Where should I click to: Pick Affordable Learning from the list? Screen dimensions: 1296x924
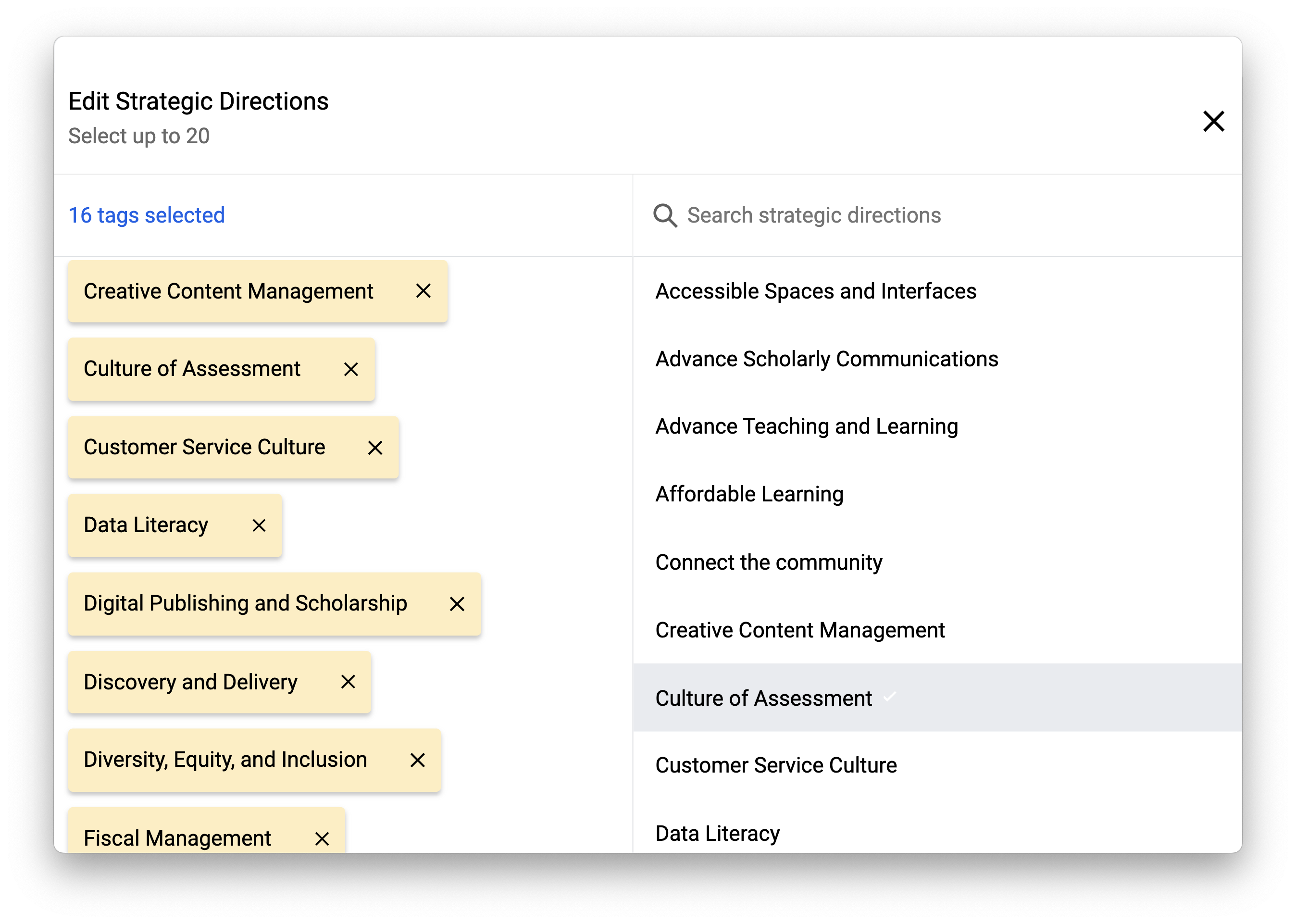tap(748, 494)
